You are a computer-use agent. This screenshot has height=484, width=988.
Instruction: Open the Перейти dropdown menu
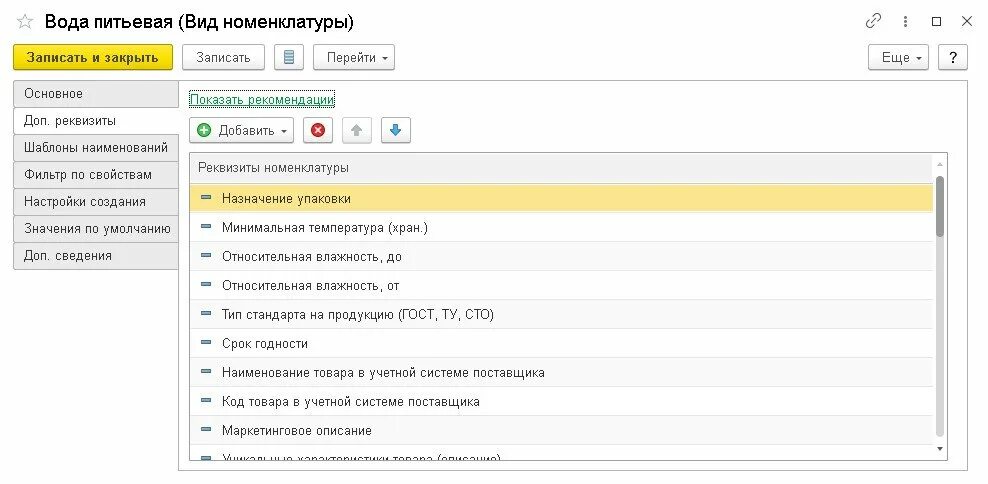pos(354,57)
